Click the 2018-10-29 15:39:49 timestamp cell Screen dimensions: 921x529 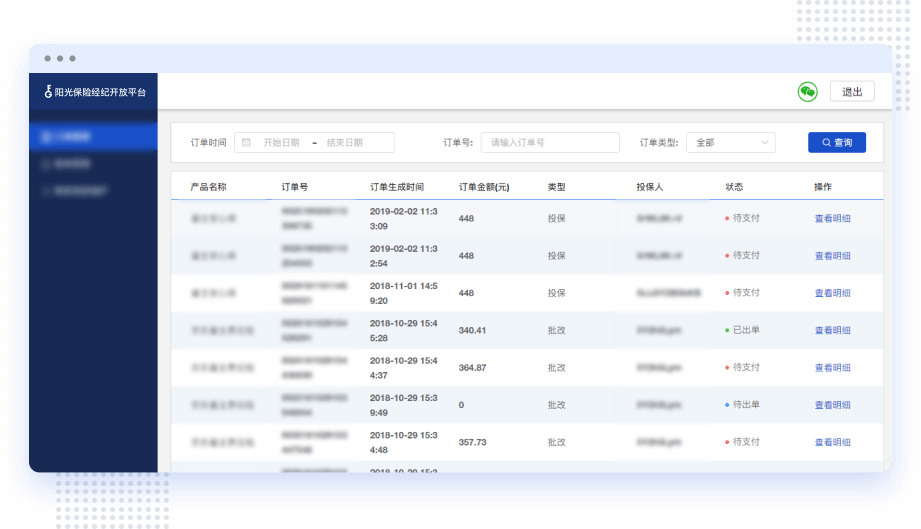pyautogui.click(x=404, y=405)
